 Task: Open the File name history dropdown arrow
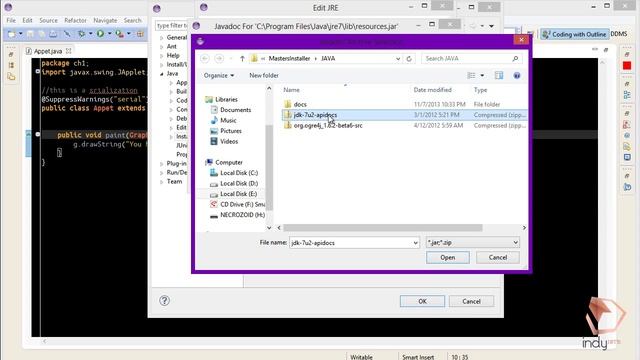(415, 242)
